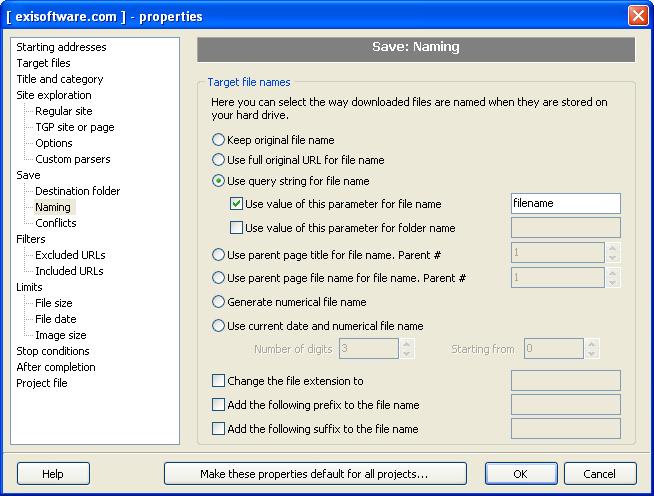Select Site exploration tree node

(54, 95)
